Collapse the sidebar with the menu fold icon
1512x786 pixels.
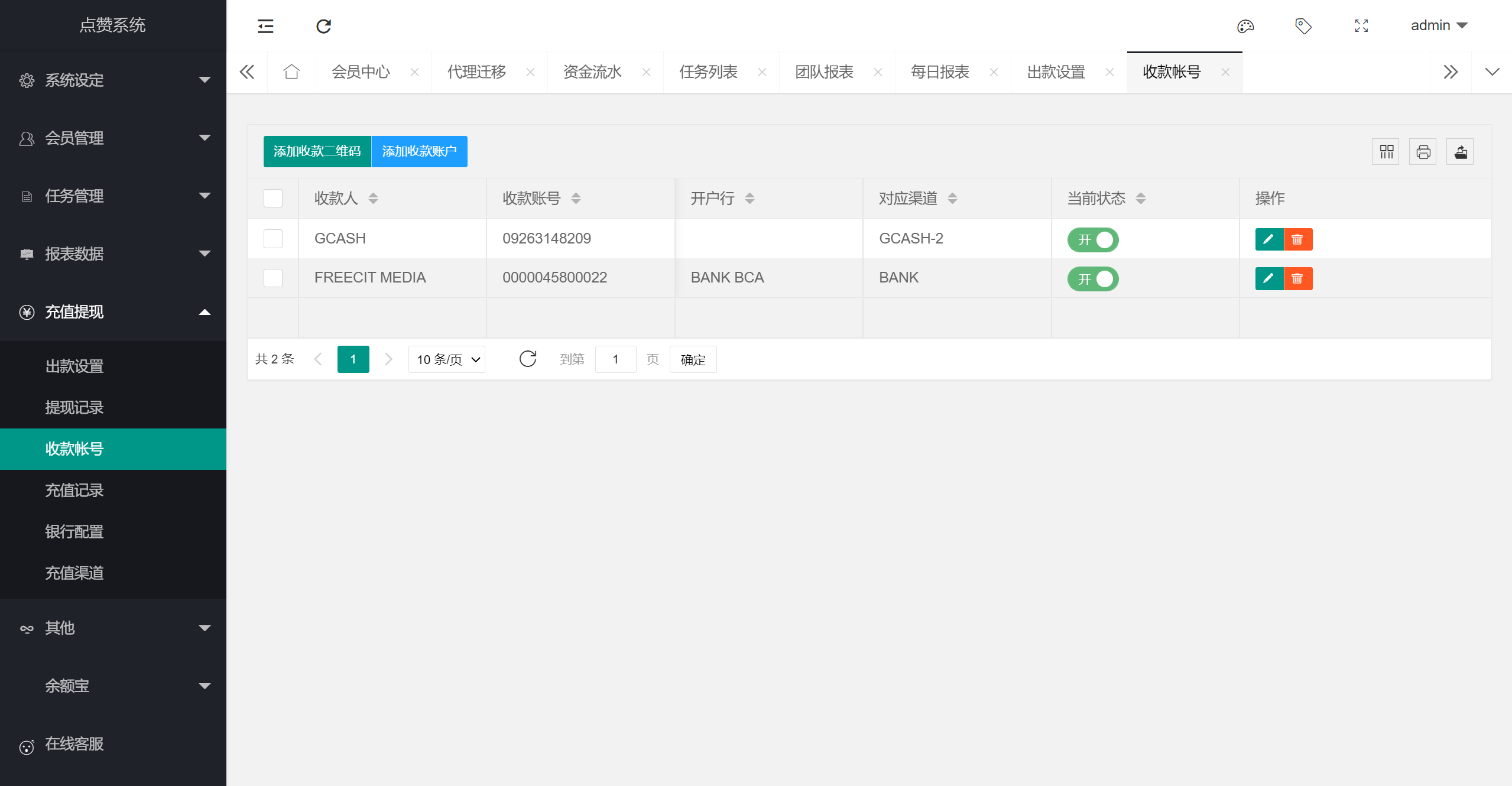point(265,26)
